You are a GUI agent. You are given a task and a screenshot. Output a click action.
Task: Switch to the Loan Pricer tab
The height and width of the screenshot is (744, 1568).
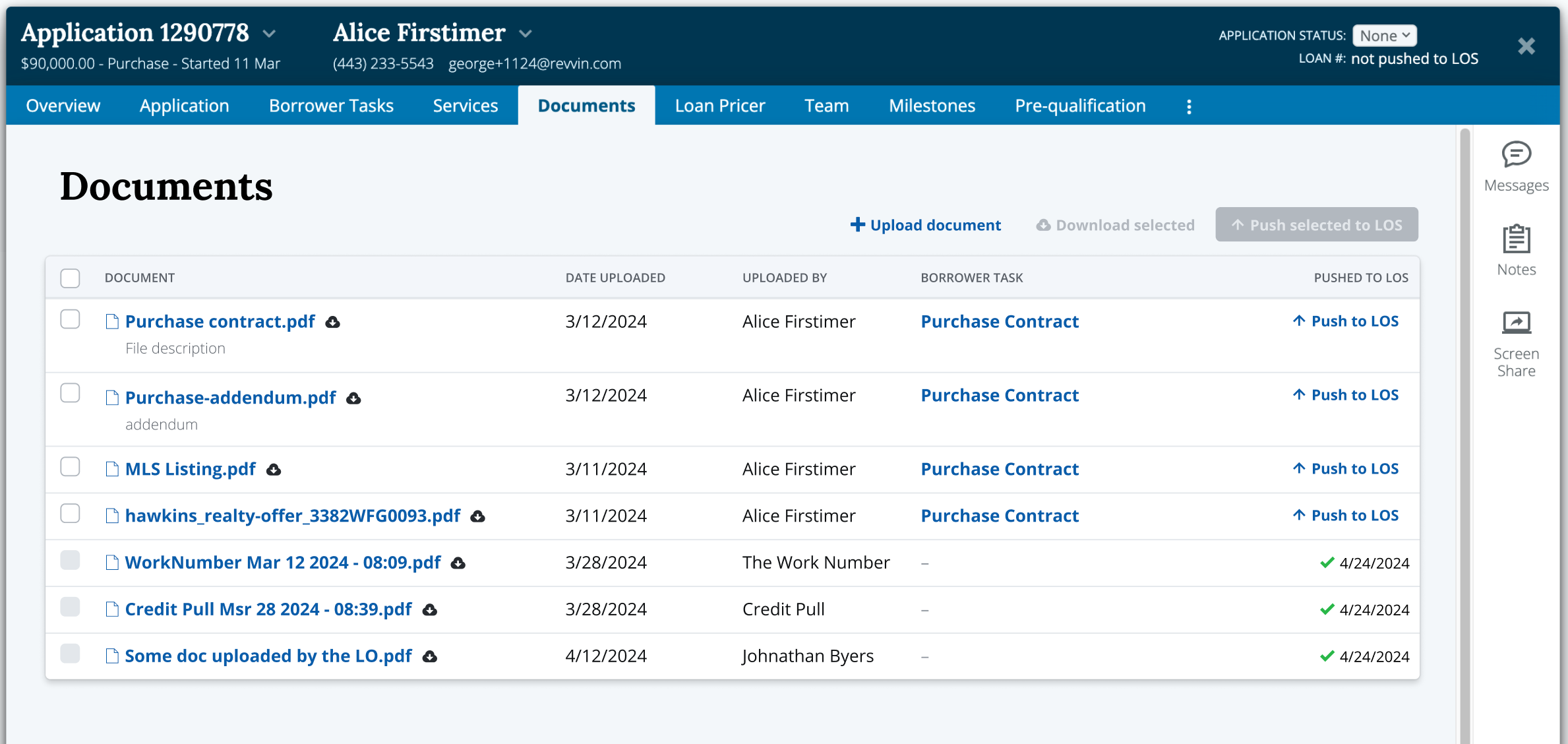coord(719,106)
